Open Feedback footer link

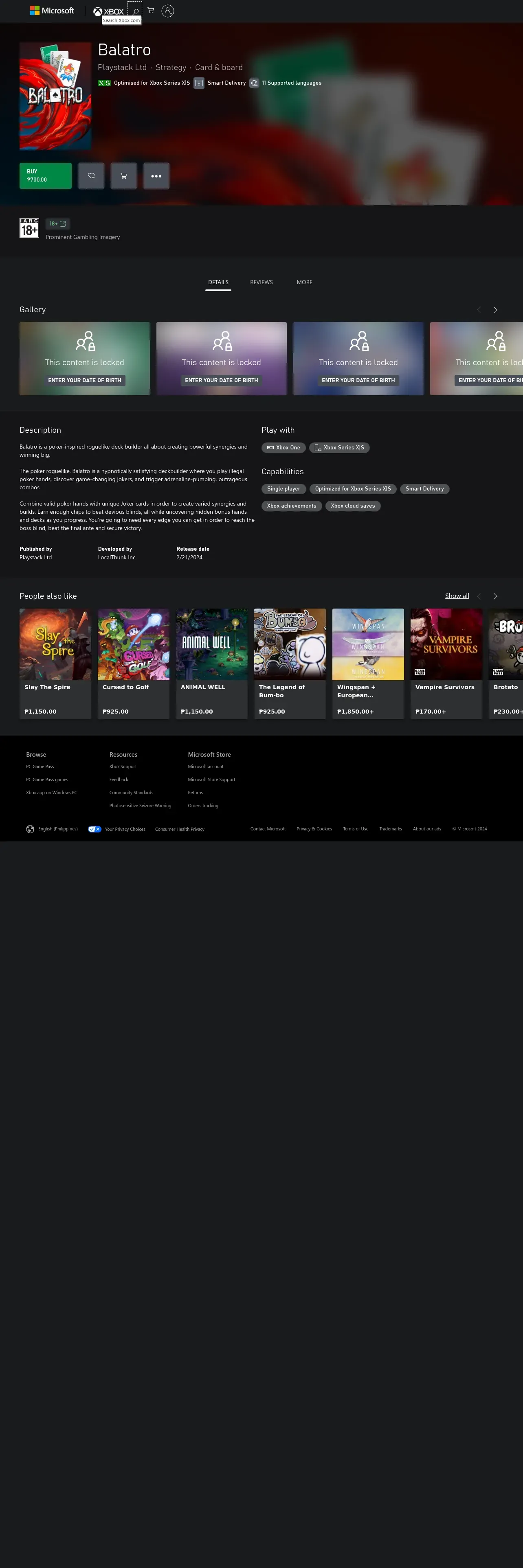point(119,780)
